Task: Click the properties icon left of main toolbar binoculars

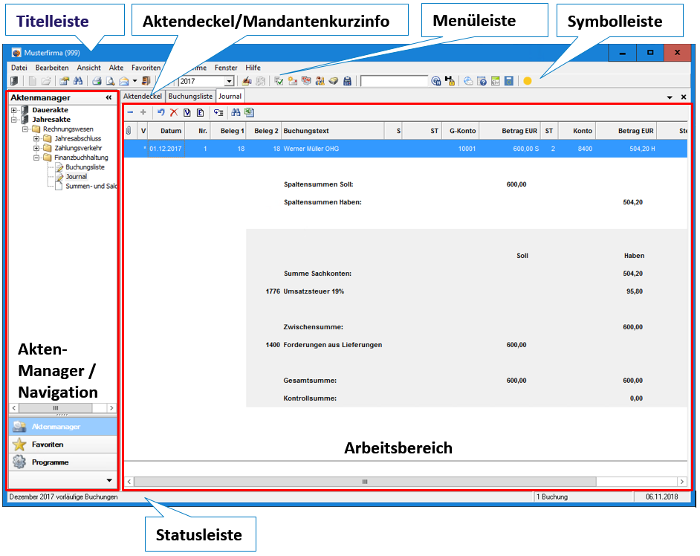Action: 64,81
